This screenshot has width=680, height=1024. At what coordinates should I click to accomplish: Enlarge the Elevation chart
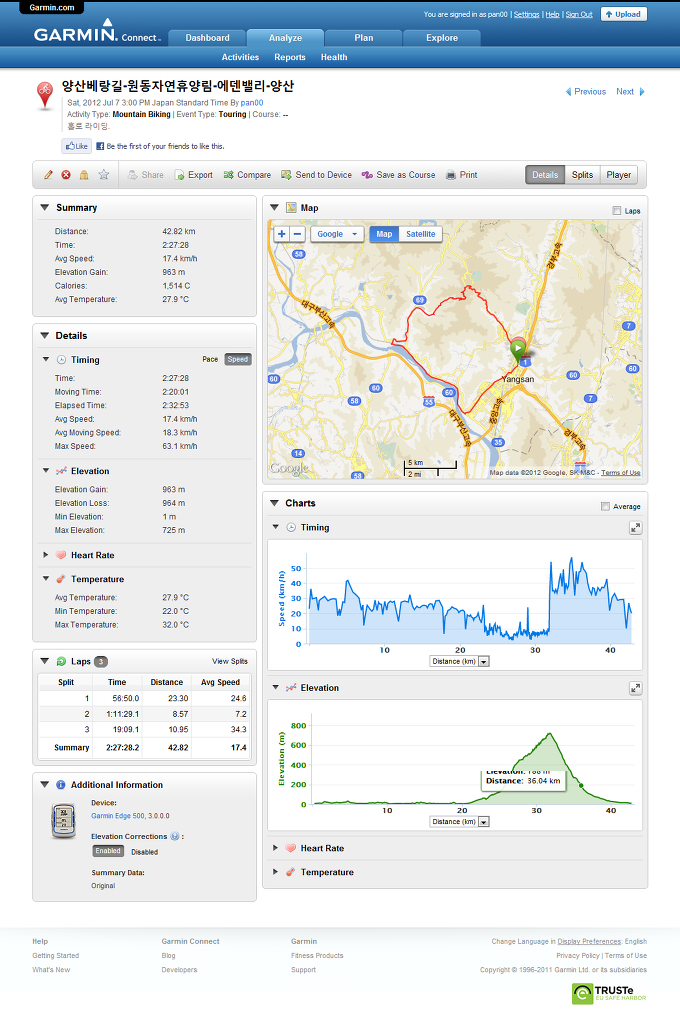[635, 688]
